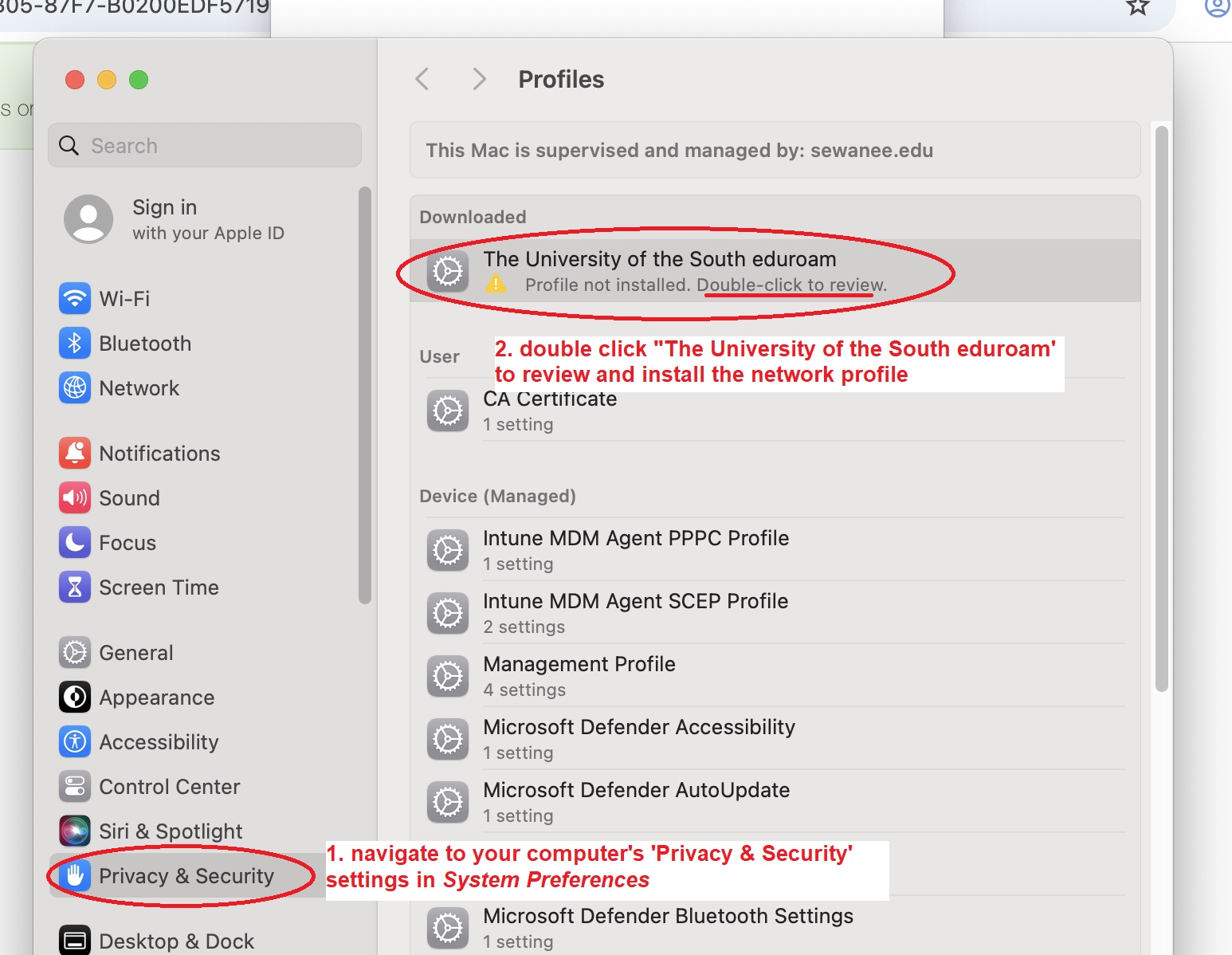Click the Apple ID avatar icon
Screen dimensions: 1232x955
88,219
